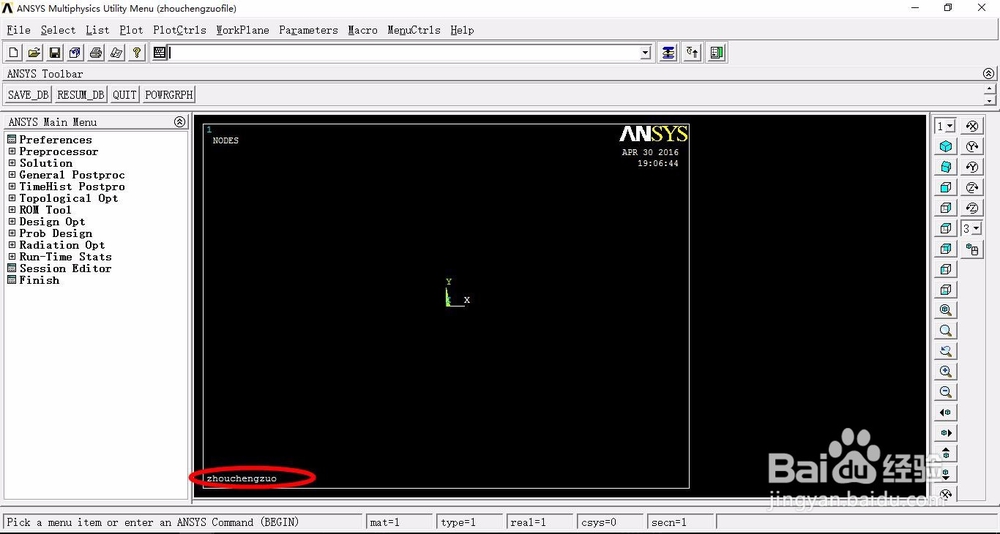
Task: Open the PlotCtrls menu
Action: point(179,30)
